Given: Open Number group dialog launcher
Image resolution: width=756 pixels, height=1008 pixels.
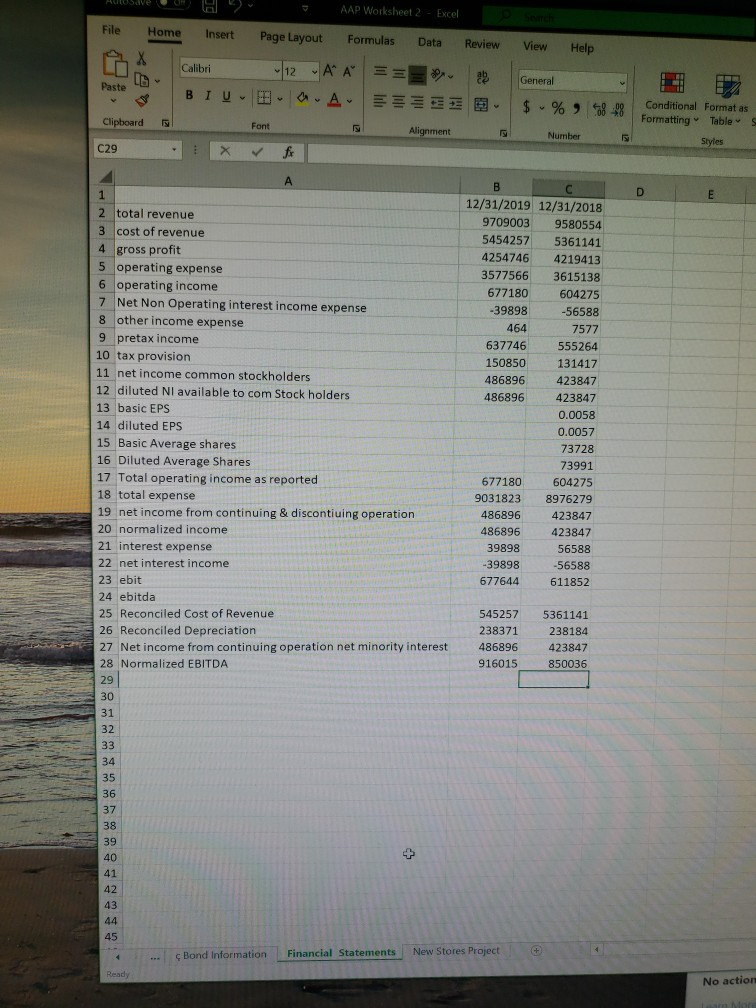Looking at the screenshot, I should click(624, 138).
